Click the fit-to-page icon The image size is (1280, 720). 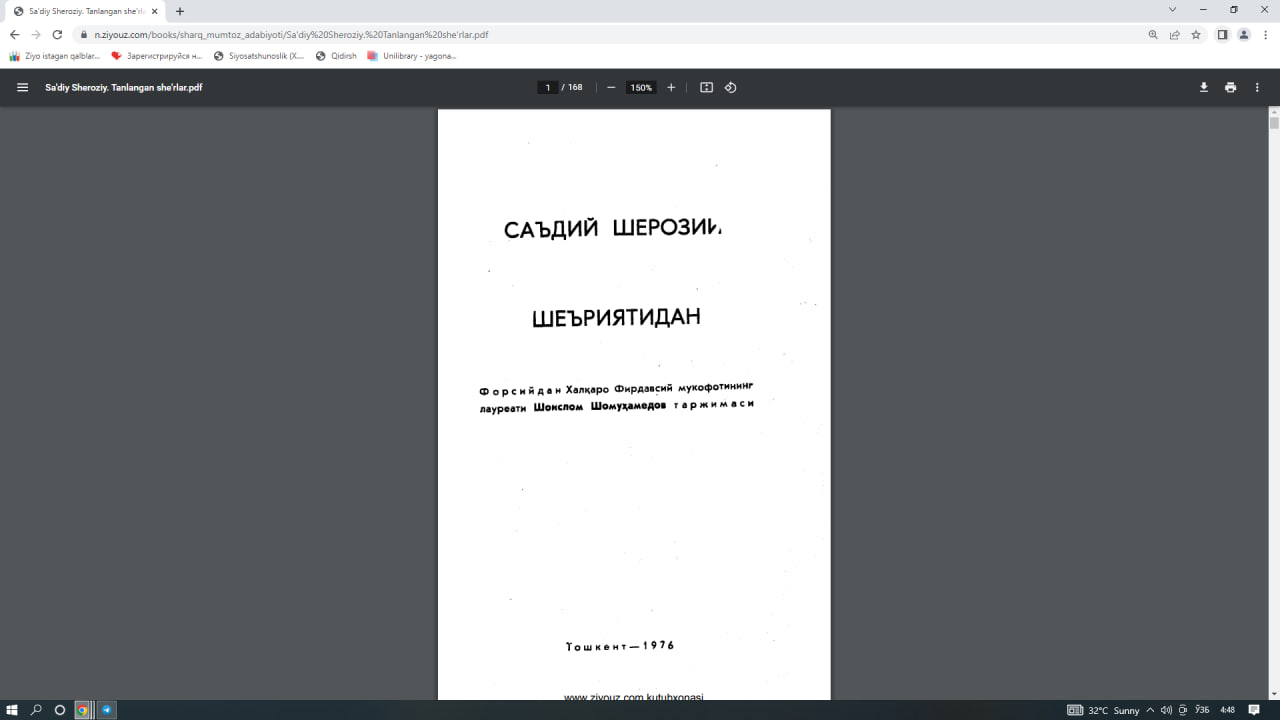(x=706, y=87)
